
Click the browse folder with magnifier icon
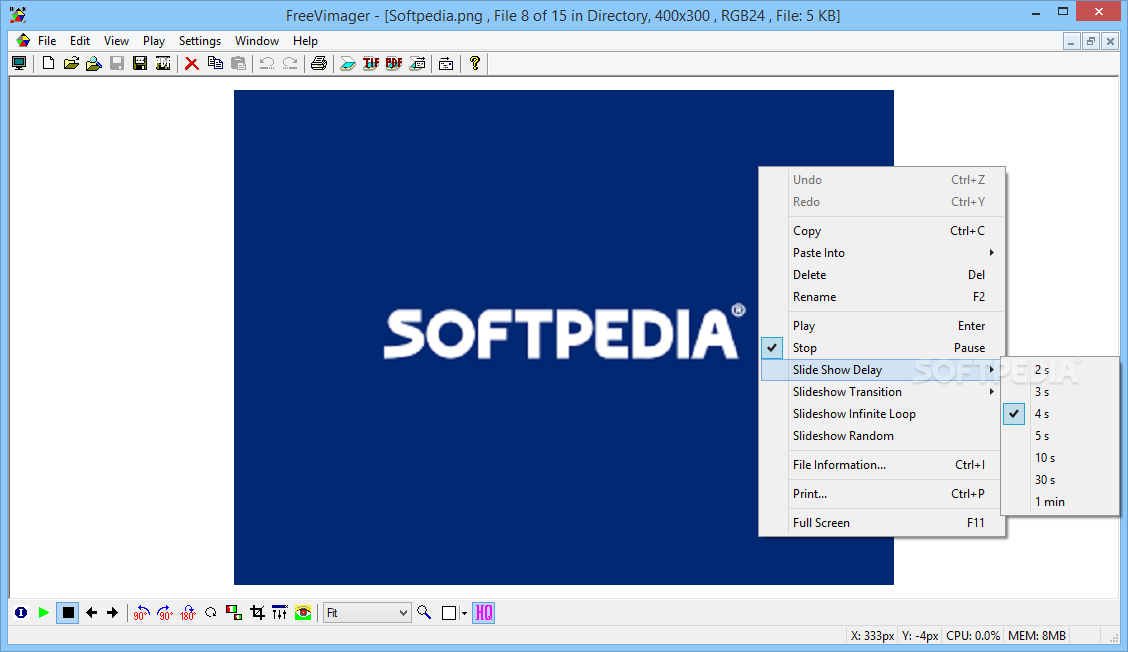(94, 63)
